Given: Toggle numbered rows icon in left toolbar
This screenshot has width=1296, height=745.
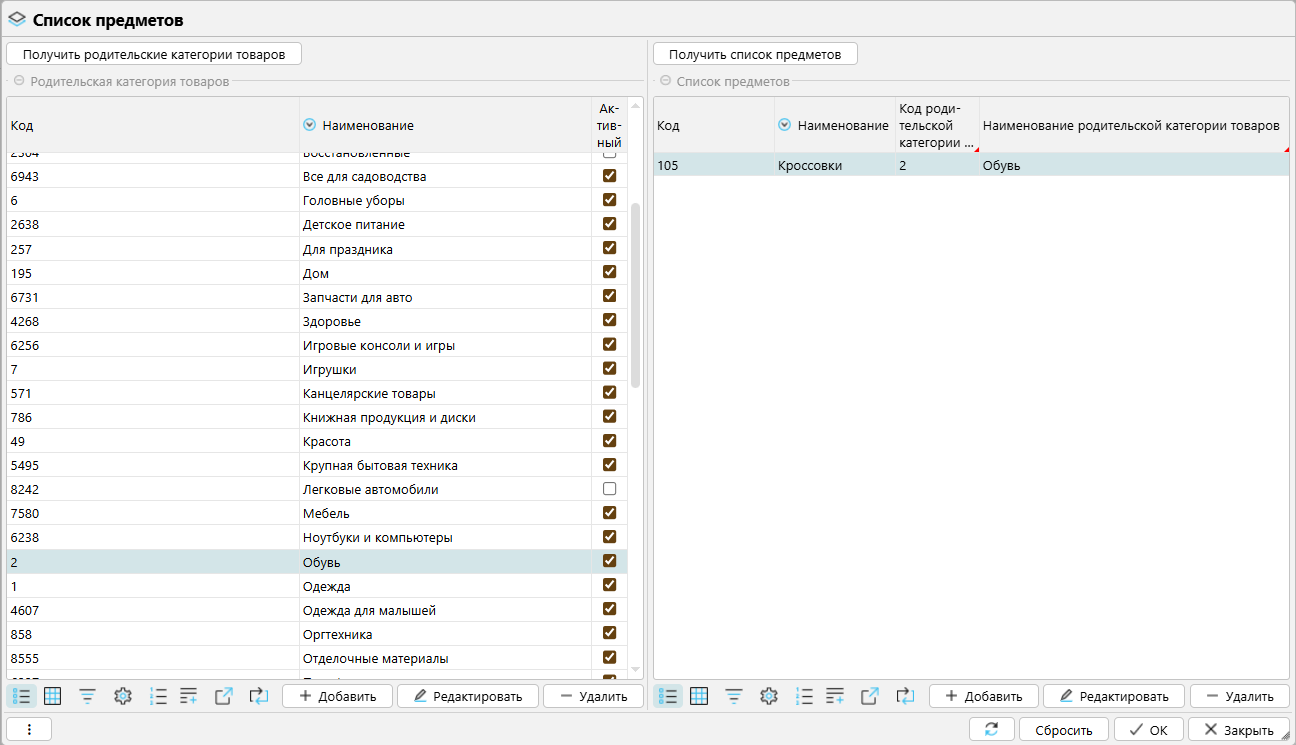Looking at the screenshot, I should (x=158, y=696).
